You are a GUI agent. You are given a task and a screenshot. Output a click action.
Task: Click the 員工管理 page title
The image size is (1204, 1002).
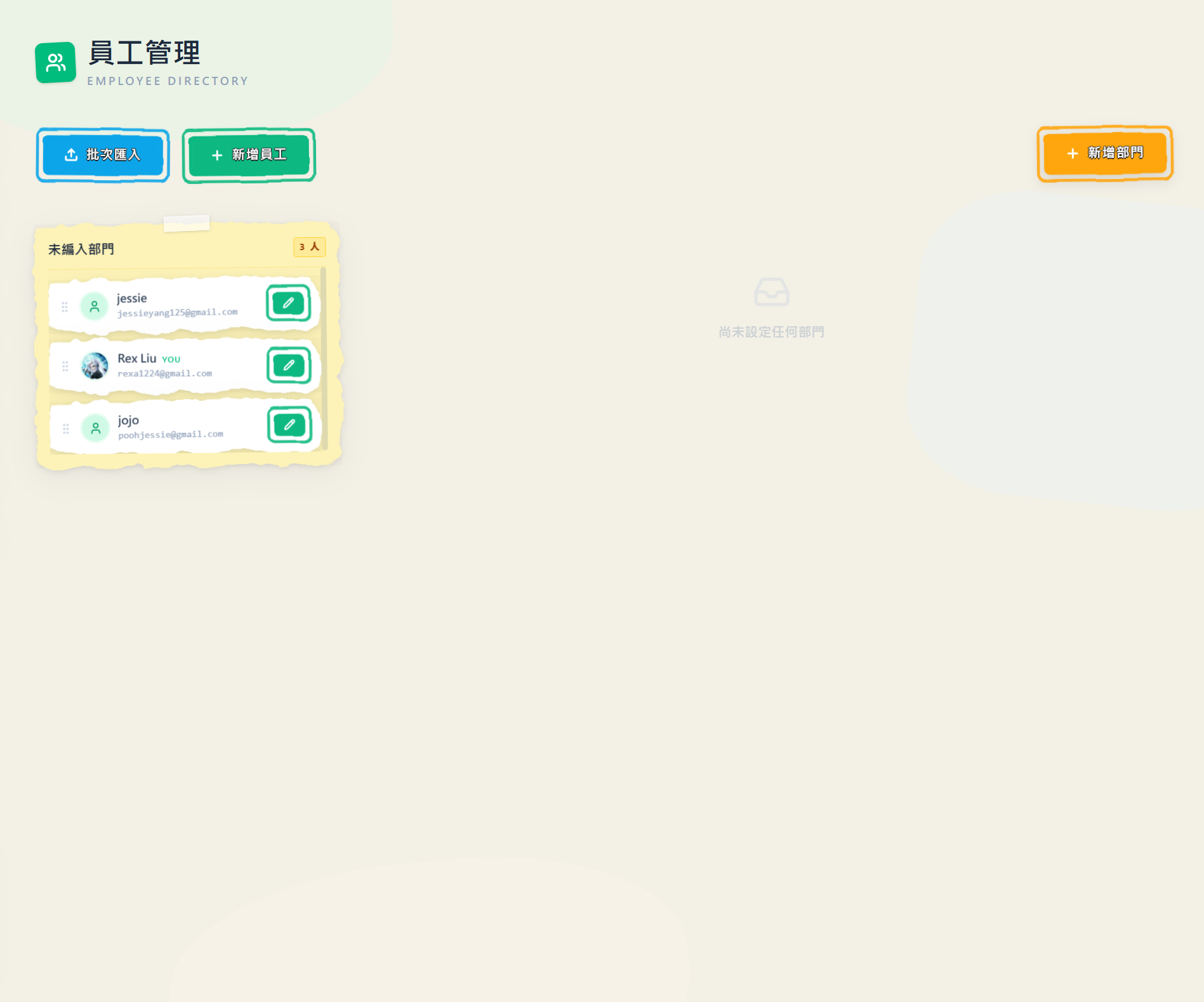point(144,53)
